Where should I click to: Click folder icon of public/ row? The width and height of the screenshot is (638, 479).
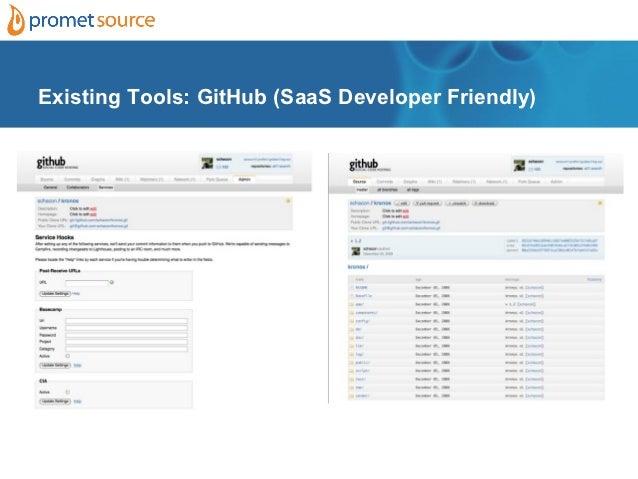point(351,363)
